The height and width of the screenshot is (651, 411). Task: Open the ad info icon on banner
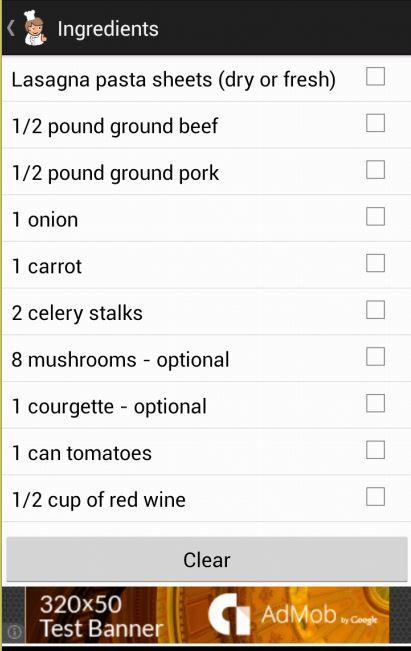(x=15, y=632)
